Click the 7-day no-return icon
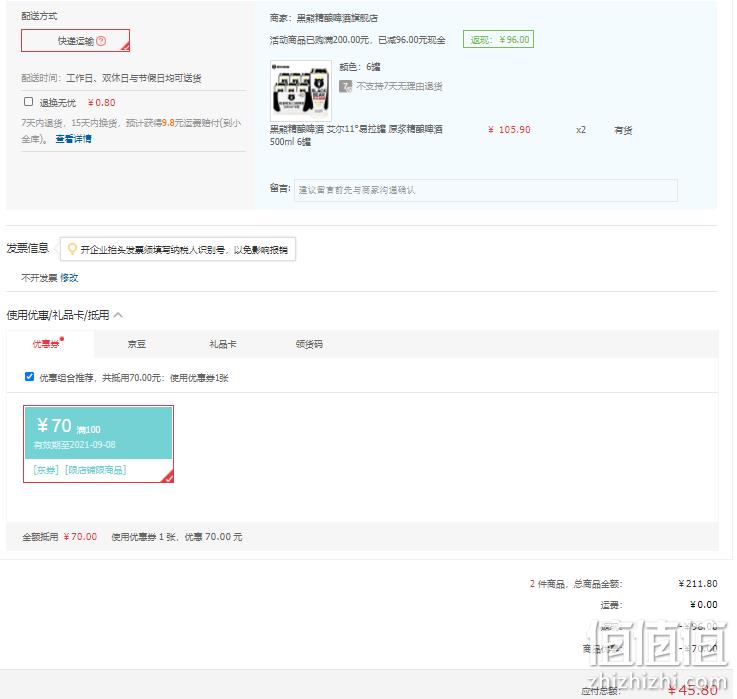This screenshot has height=699, width=737. (x=345, y=86)
